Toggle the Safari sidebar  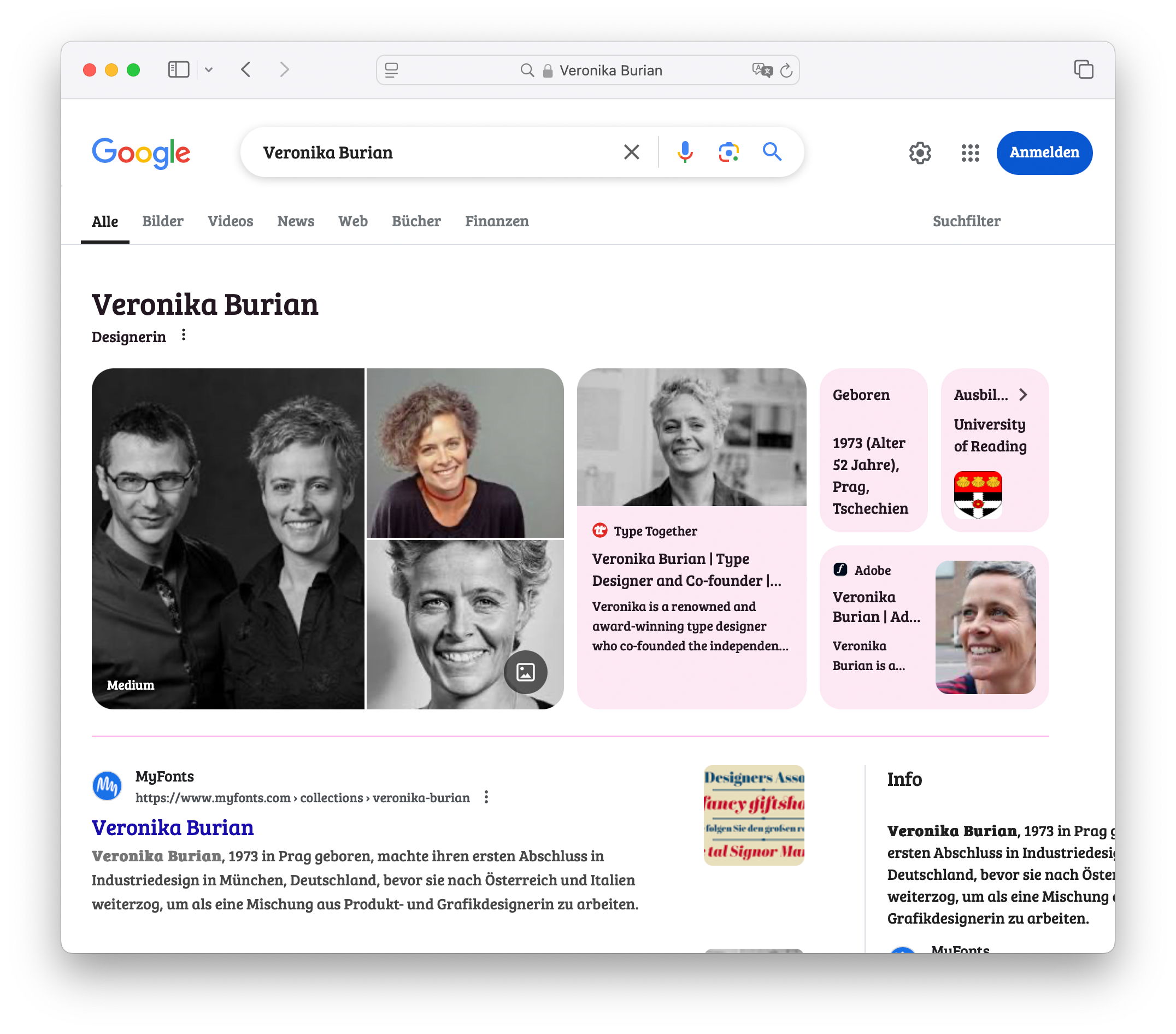coord(178,69)
